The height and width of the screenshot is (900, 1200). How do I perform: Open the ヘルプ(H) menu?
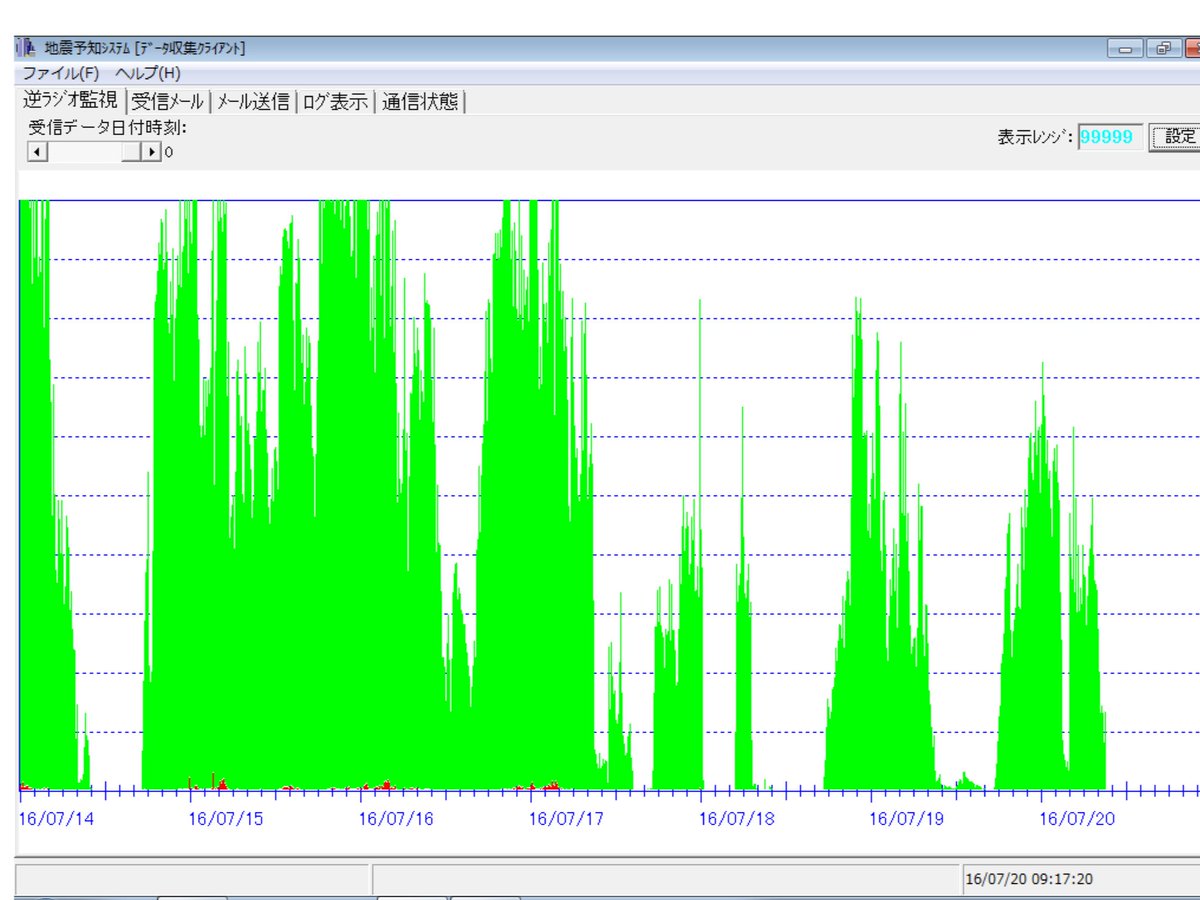[148, 73]
